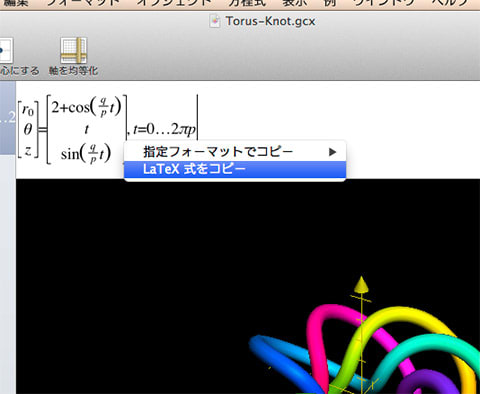
Task: Expand the 指定フォーマットでコピー submenu arrow
Action: pos(332,152)
